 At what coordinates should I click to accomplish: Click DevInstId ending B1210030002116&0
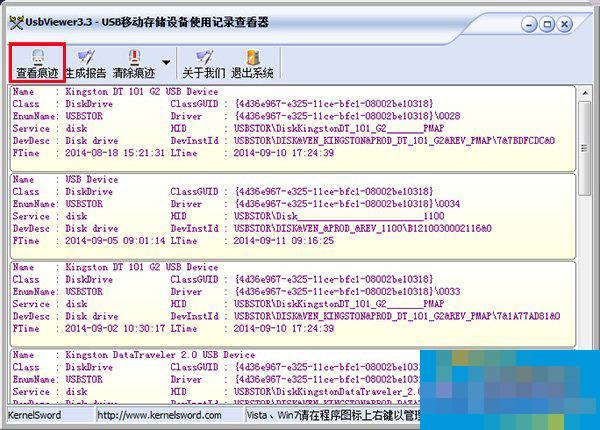363,228
